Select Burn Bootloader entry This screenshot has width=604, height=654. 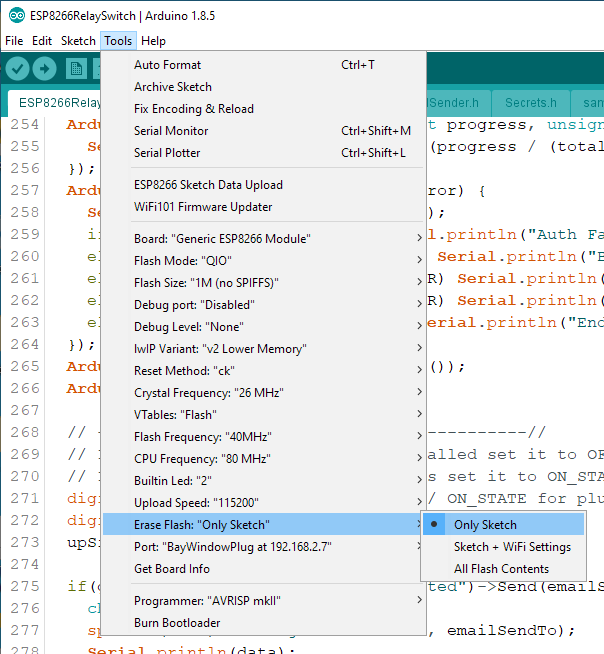tap(264, 623)
